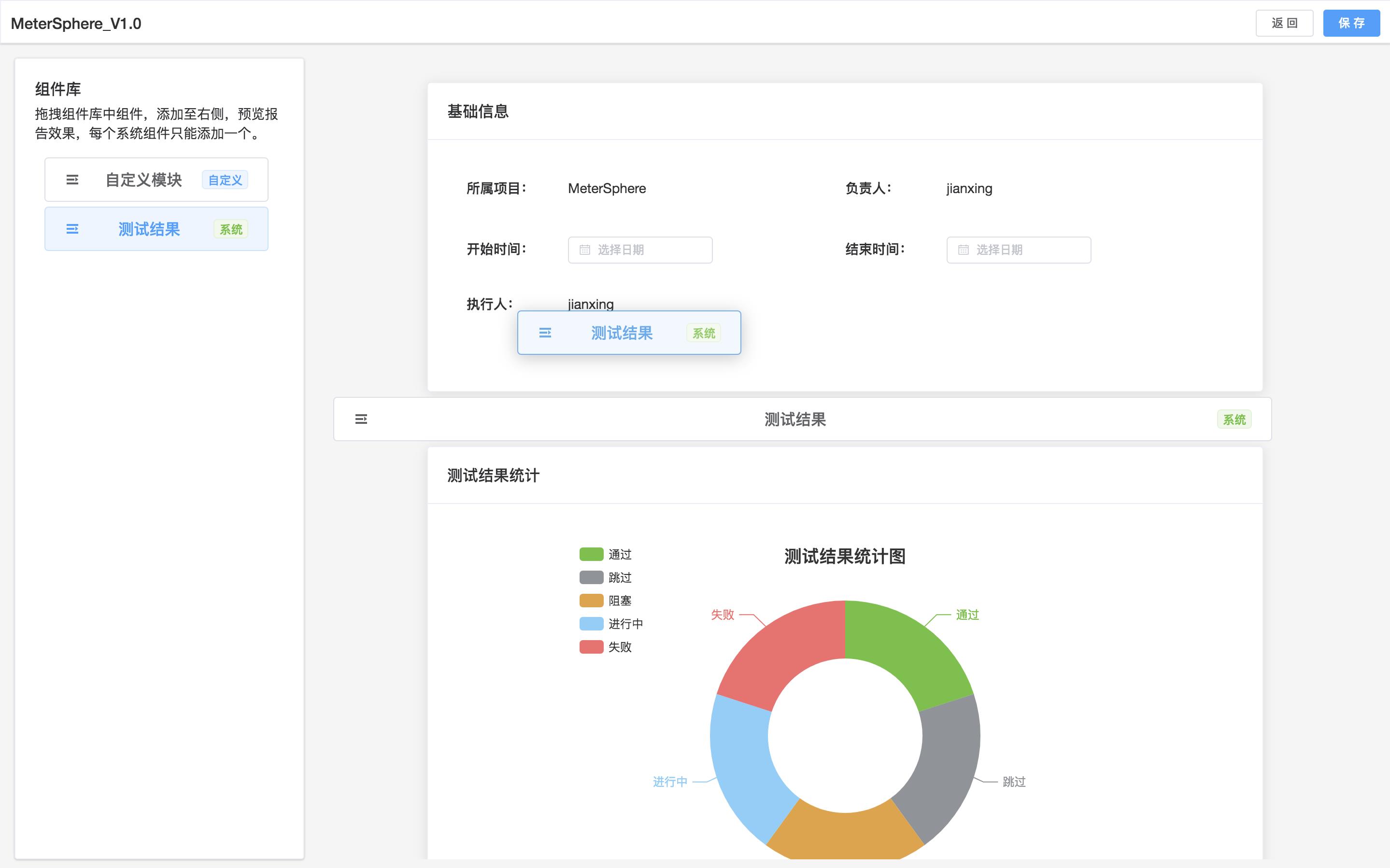The width and height of the screenshot is (1390, 868).
Task: Click the drag handle icon of 自定义模块
Action: tap(72, 180)
